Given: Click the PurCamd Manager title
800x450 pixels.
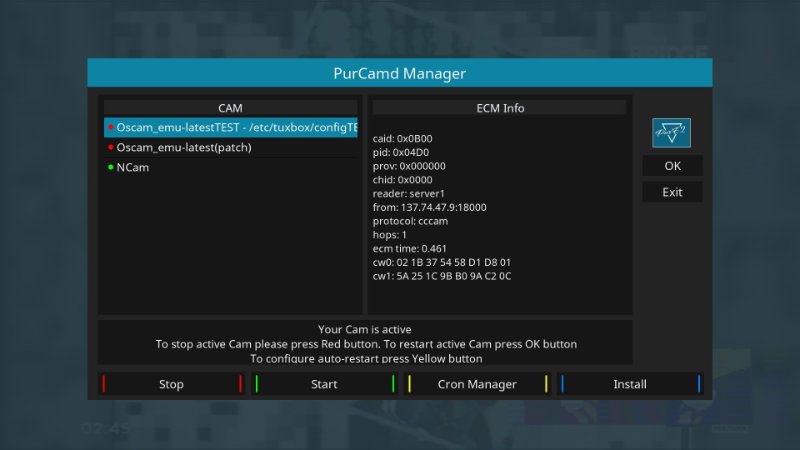Looking at the screenshot, I should click(x=399, y=73).
